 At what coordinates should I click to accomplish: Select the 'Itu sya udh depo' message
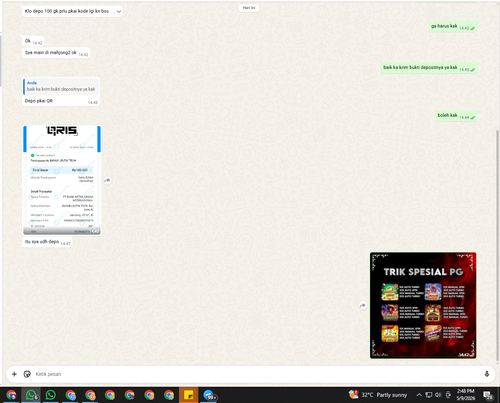pos(47,242)
